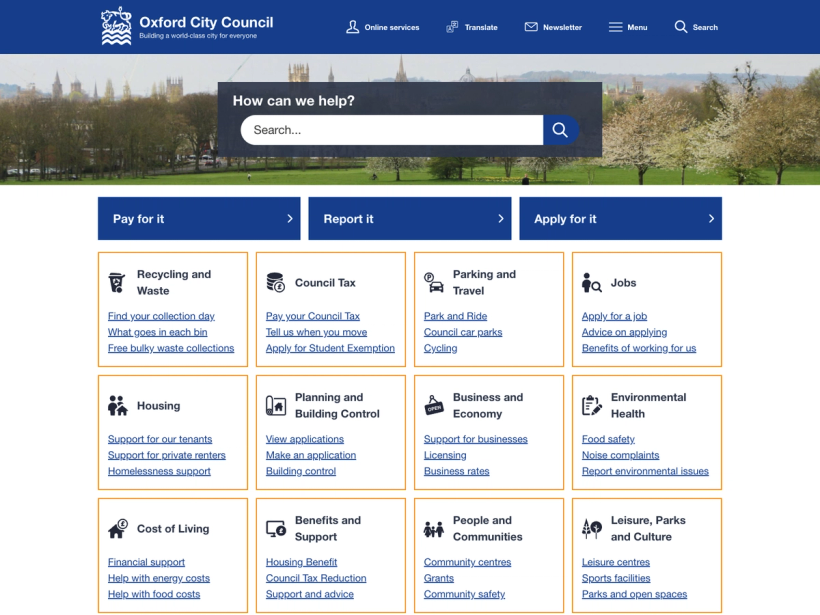820x615 pixels.
Task: Click the Newsletter envelope icon
Action: tap(531, 27)
